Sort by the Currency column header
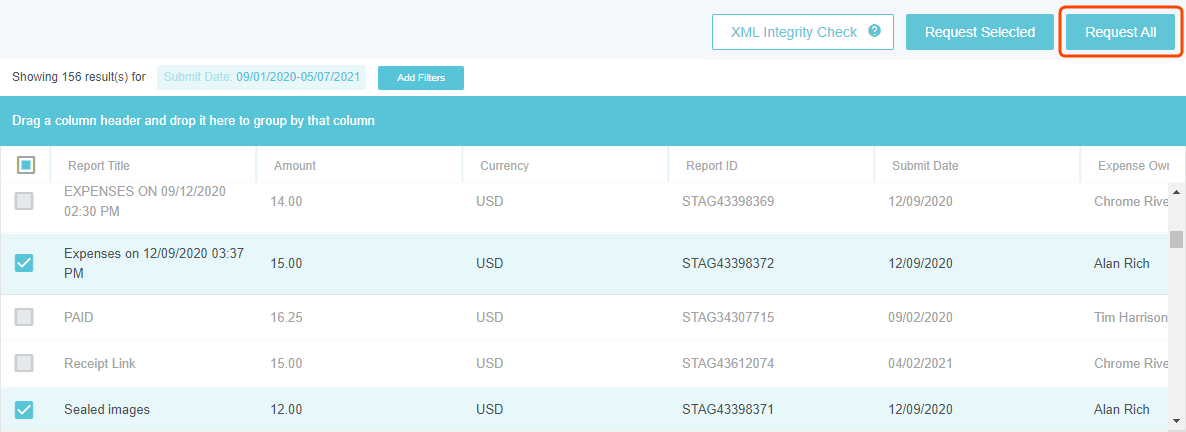Image resolution: width=1186 pixels, height=432 pixels. [504, 166]
